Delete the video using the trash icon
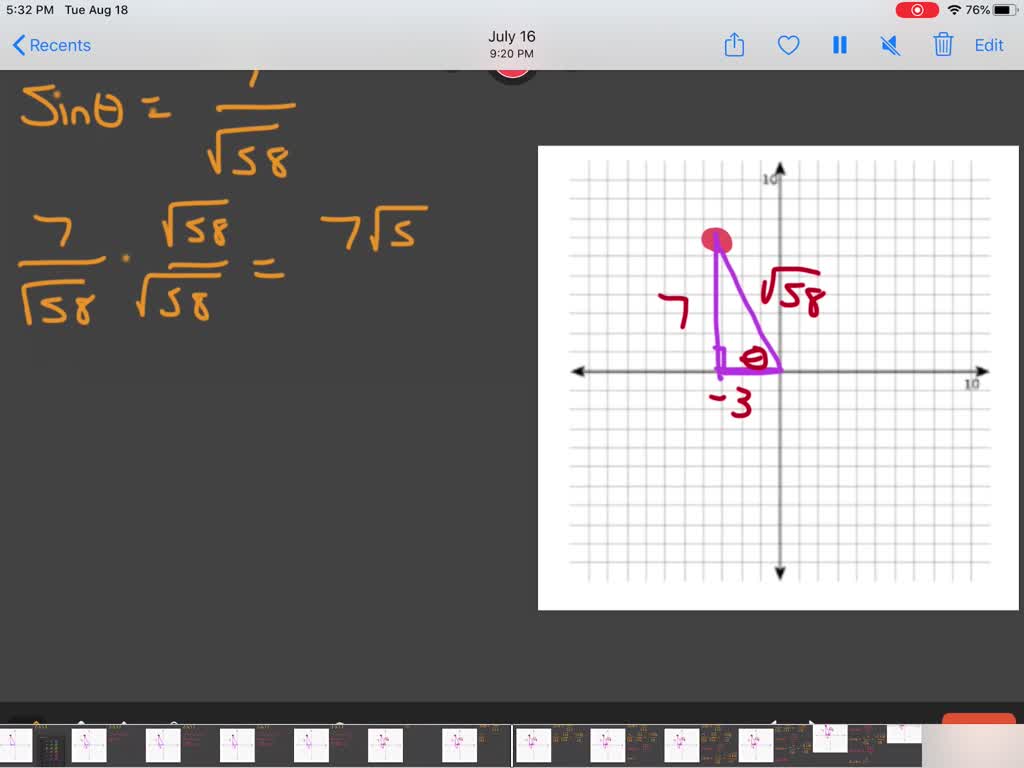1024x768 pixels. (942, 45)
